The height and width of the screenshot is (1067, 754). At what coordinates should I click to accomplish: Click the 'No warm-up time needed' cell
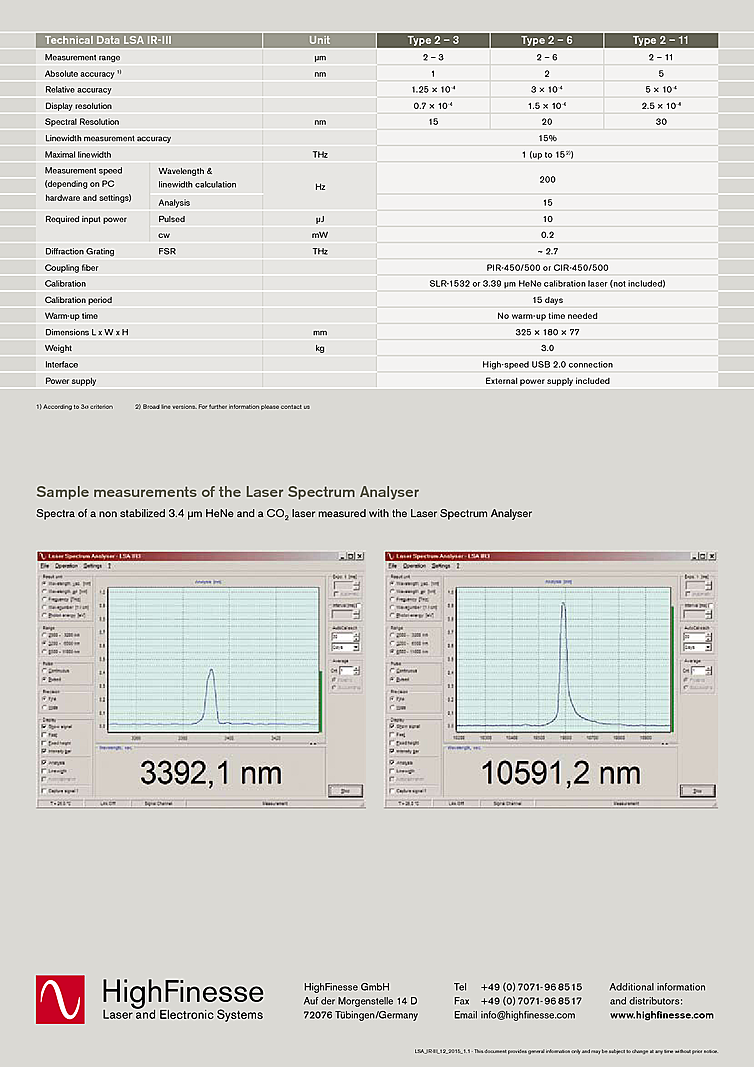[547, 316]
